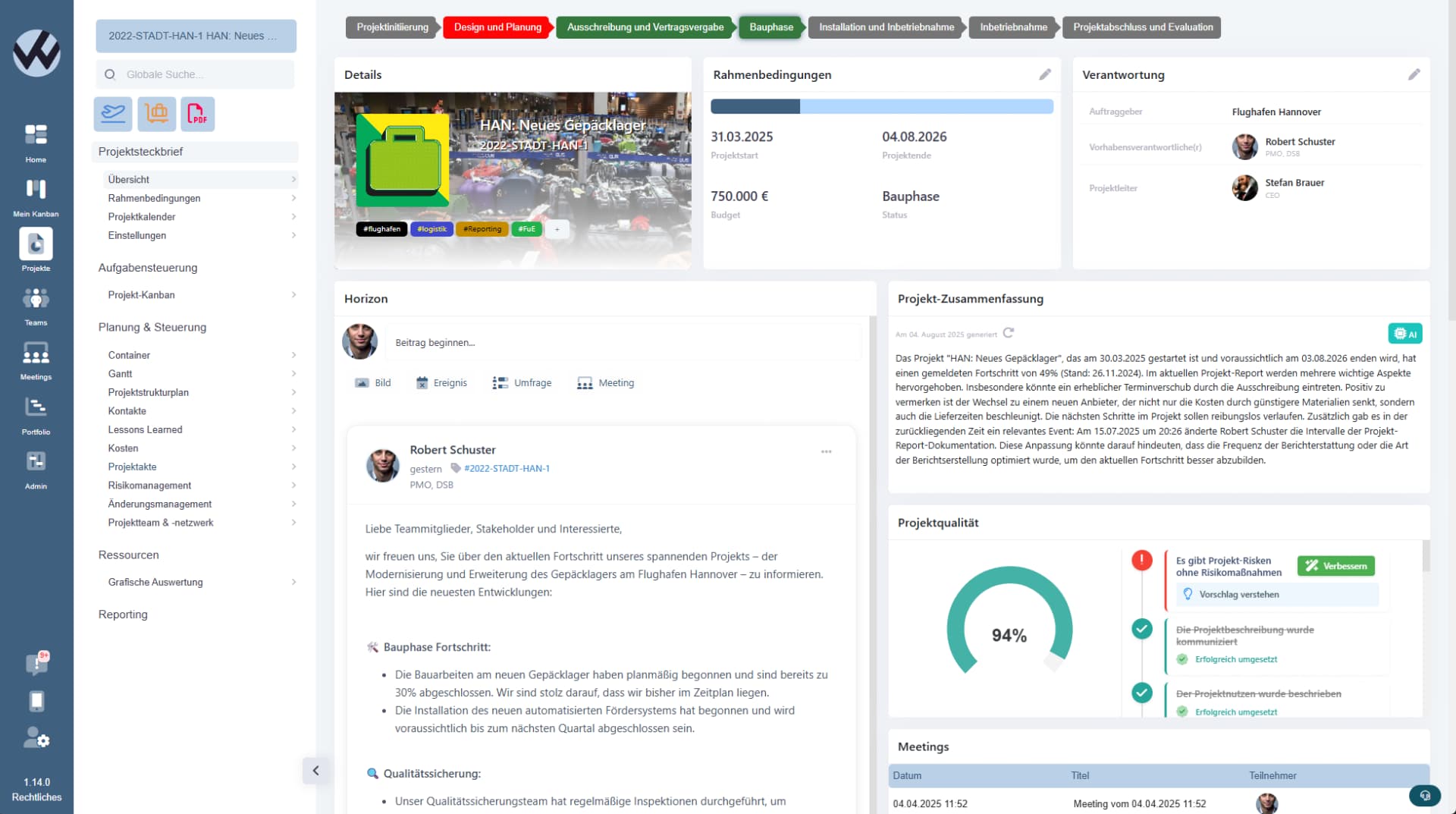Add a new tag with plus button
The height and width of the screenshot is (814, 1456).
[x=557, y=229]
